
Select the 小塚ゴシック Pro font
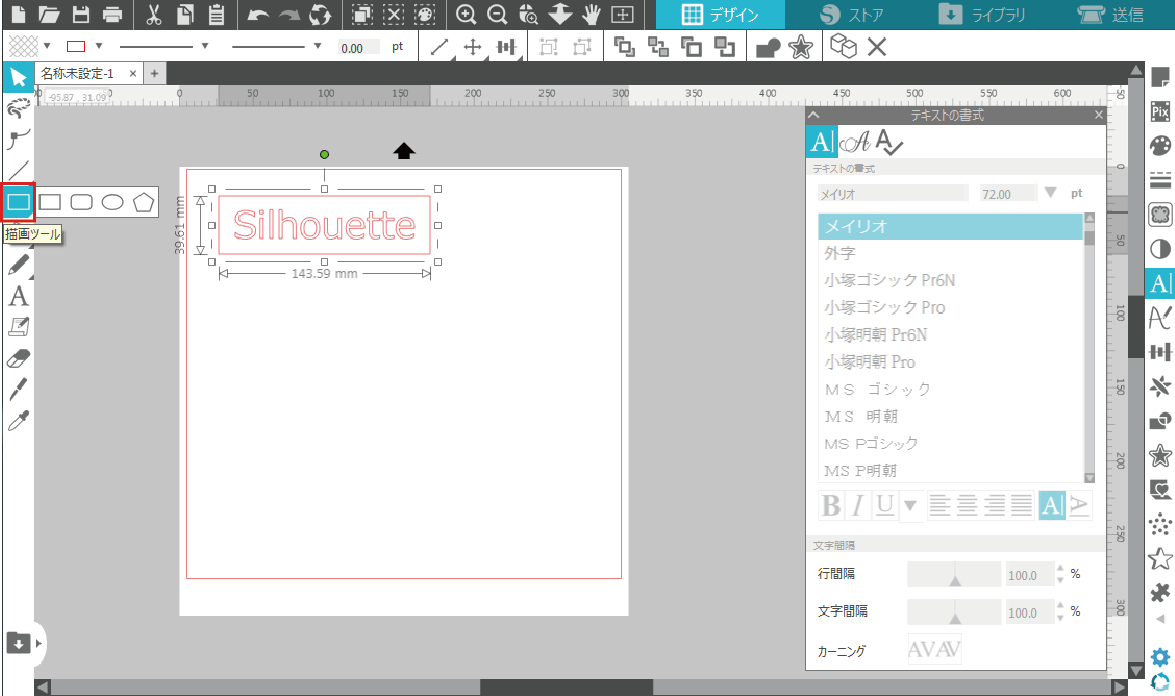(x=885, y=307)
